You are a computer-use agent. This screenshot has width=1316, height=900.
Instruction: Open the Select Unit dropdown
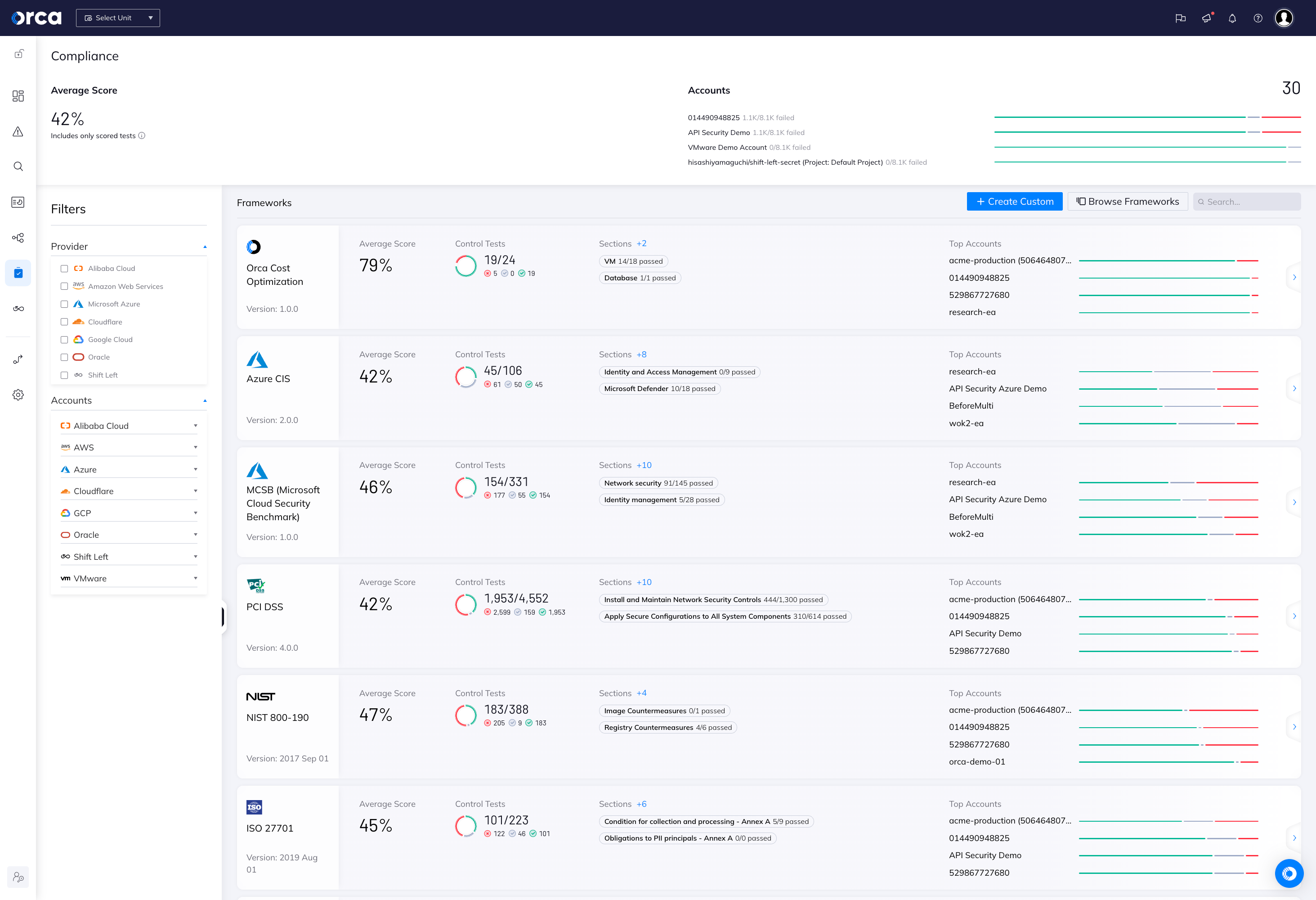(118, 18)
